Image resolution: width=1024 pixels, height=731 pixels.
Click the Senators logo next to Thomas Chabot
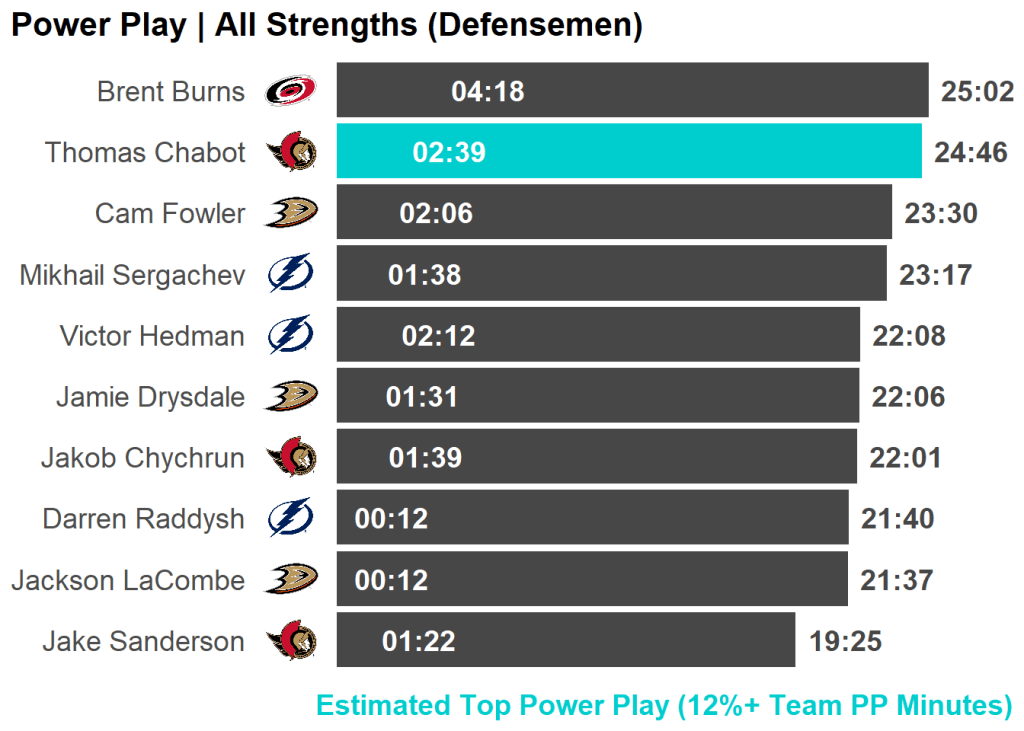pyautogui.click(x=291, y=152)
